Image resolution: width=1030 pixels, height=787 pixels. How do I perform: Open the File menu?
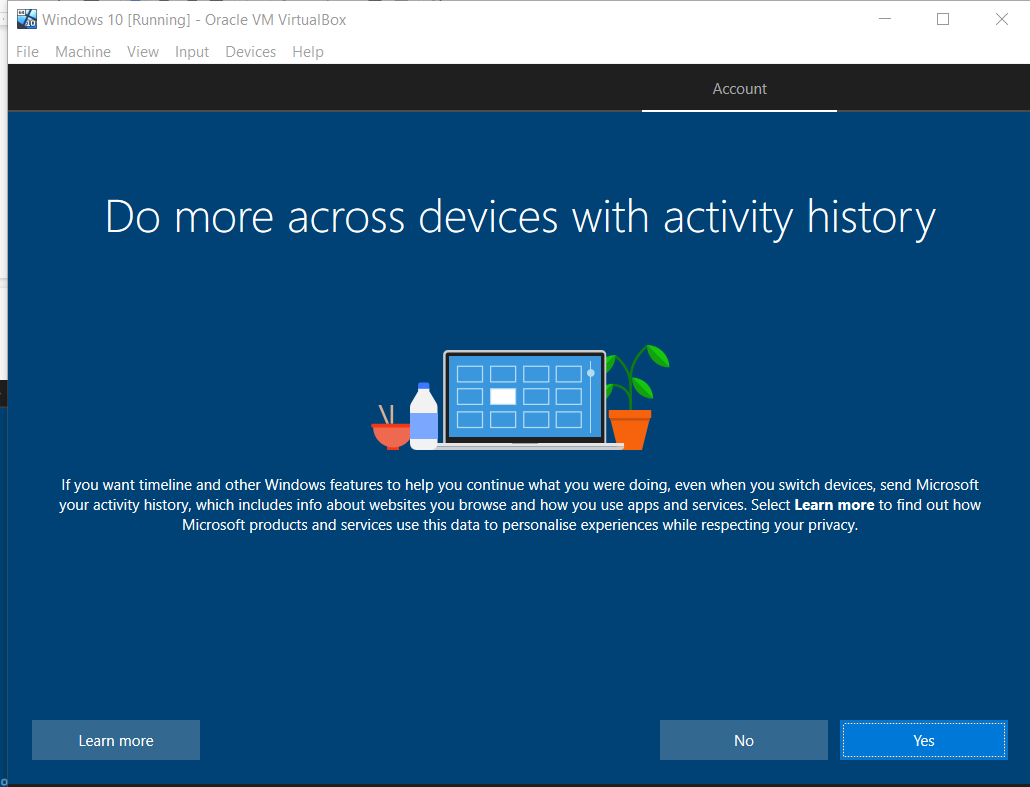point(28,52)
